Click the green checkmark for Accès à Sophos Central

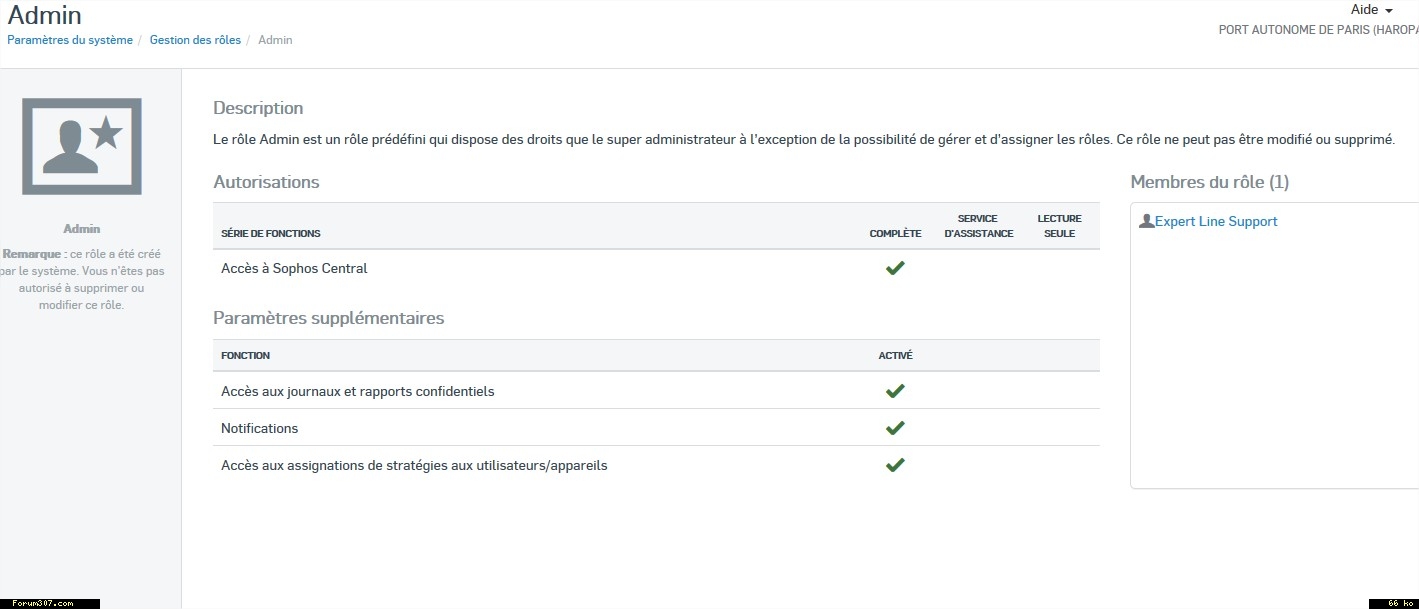(x=895, y=268)
